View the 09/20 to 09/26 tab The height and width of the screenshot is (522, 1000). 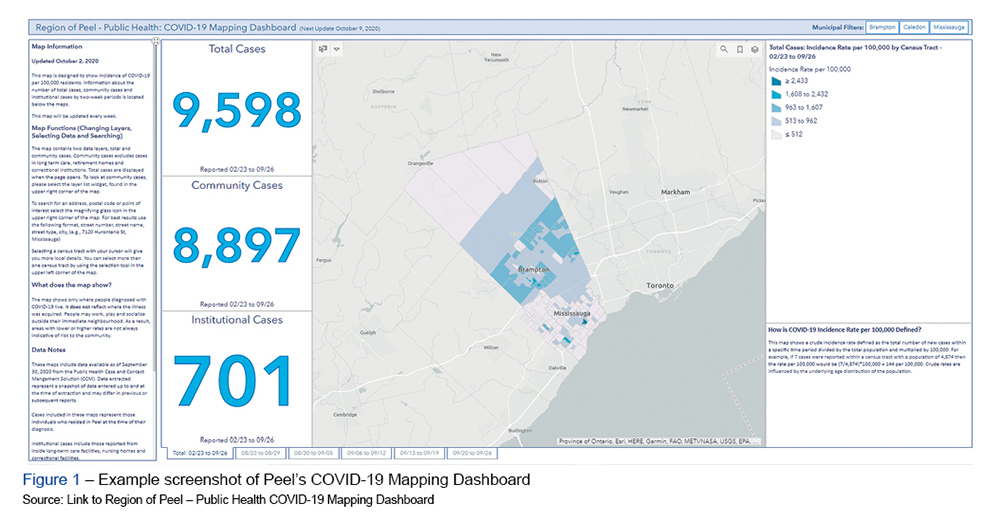point(471,452)
